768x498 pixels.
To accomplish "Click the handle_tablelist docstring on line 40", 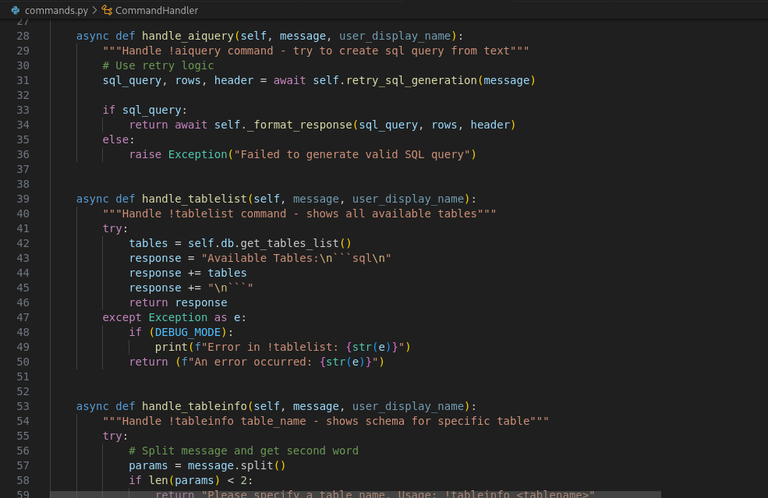I will [299, 214].
